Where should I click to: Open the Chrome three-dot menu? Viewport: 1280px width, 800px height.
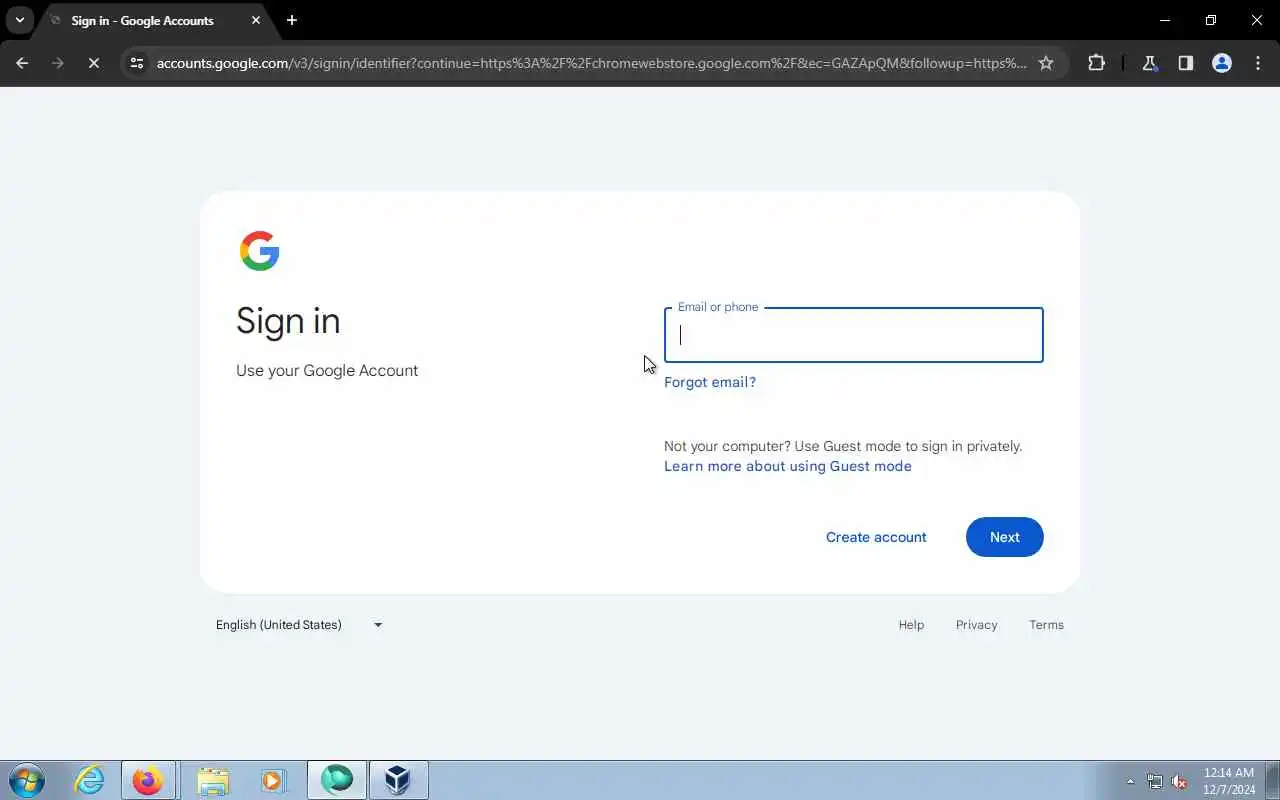1257,63
